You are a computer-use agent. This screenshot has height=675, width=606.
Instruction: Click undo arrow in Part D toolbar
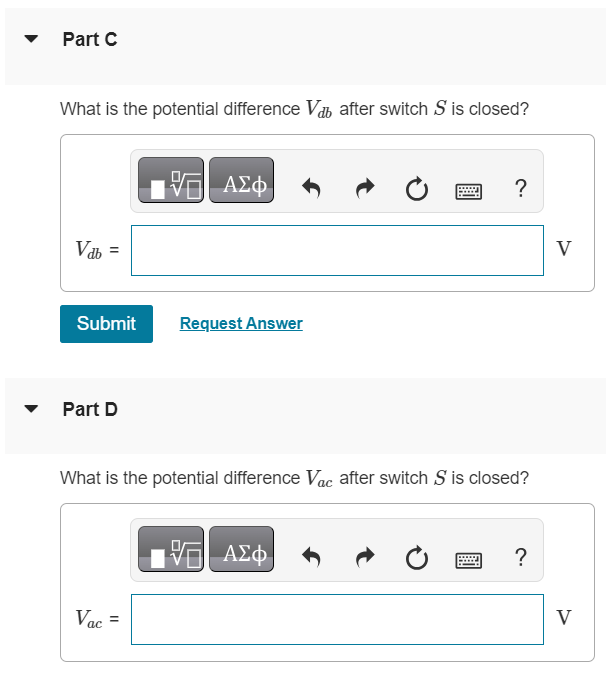[311, 557]
